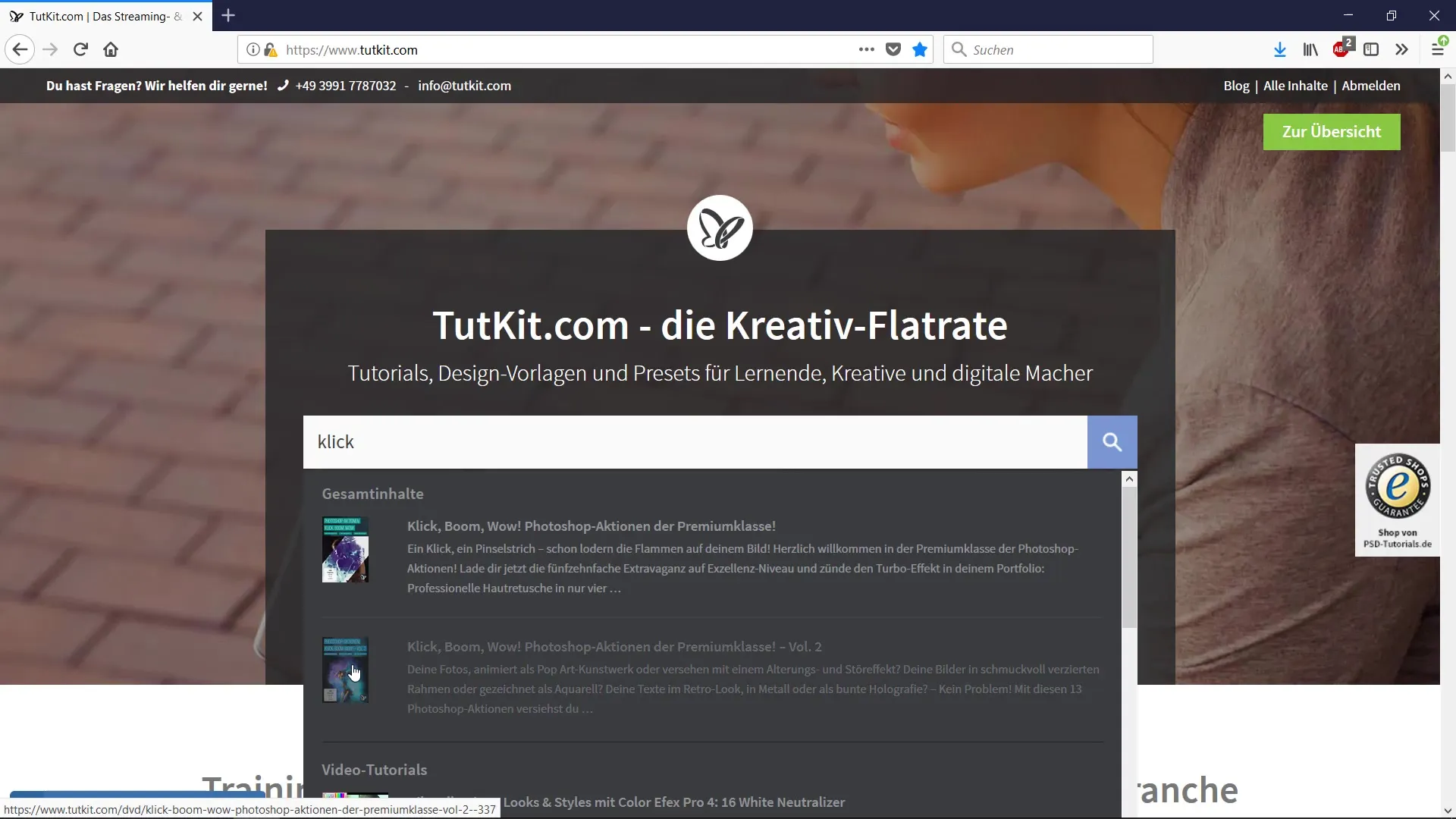Viewport: 1456px width, 819px height.
Task: Click the page scrollbar up arrow
Action: tap(1448, 76)
